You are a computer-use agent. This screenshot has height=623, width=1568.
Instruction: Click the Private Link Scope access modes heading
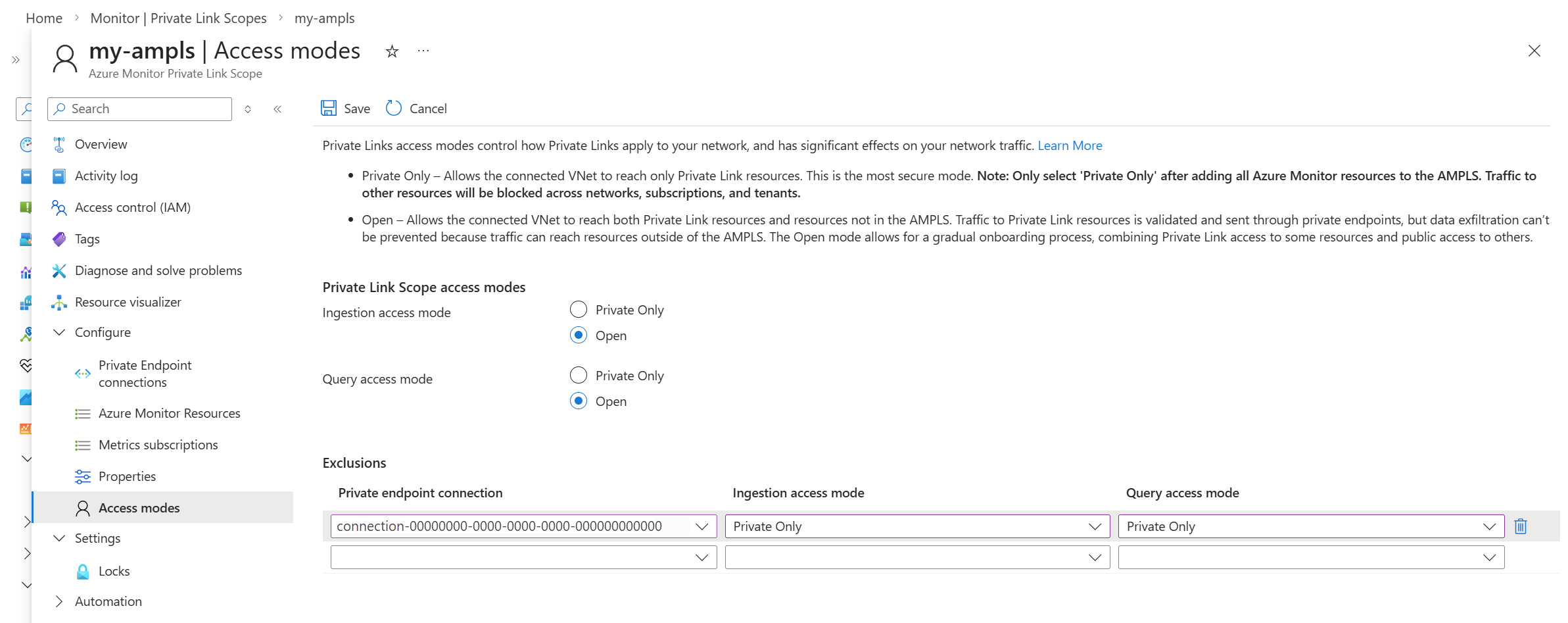424,287
